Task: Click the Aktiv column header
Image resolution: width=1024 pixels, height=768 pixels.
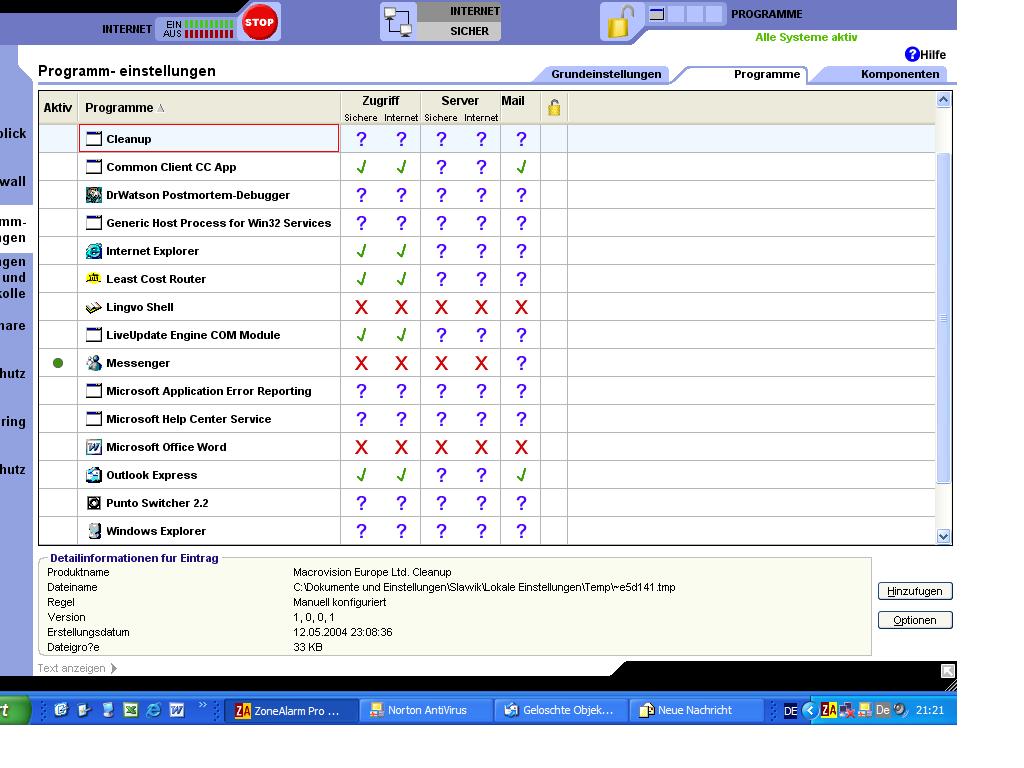Action: pos(58,107)
